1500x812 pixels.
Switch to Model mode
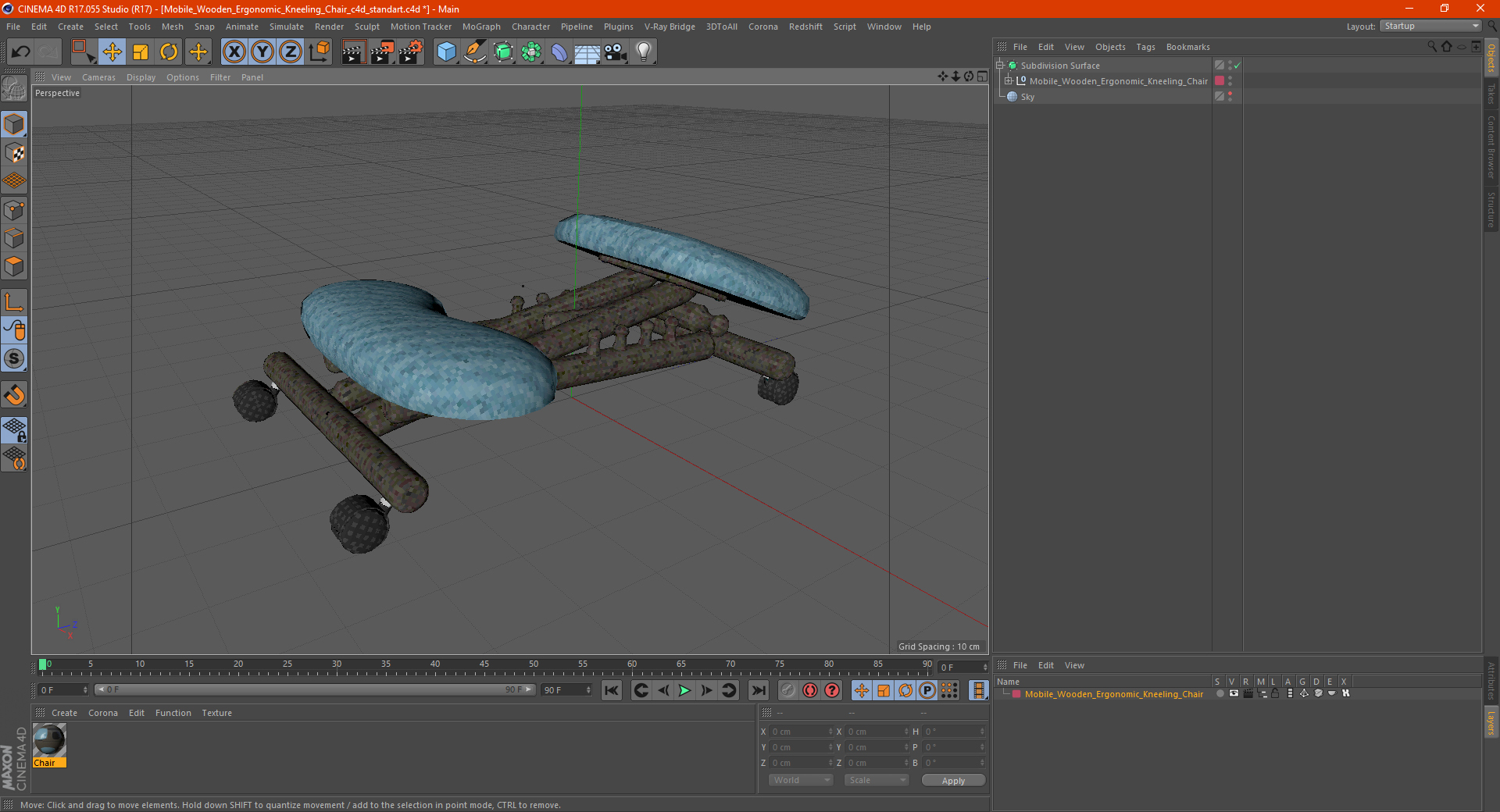[14, 124]
